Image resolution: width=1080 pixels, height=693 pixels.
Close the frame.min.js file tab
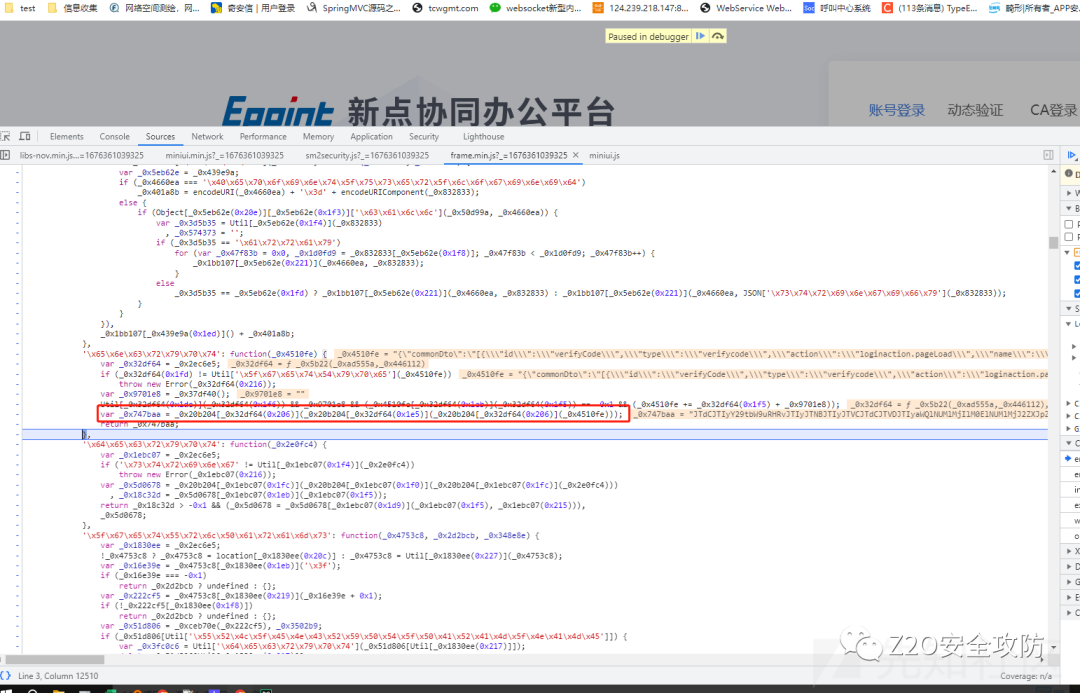pos(576,155)
